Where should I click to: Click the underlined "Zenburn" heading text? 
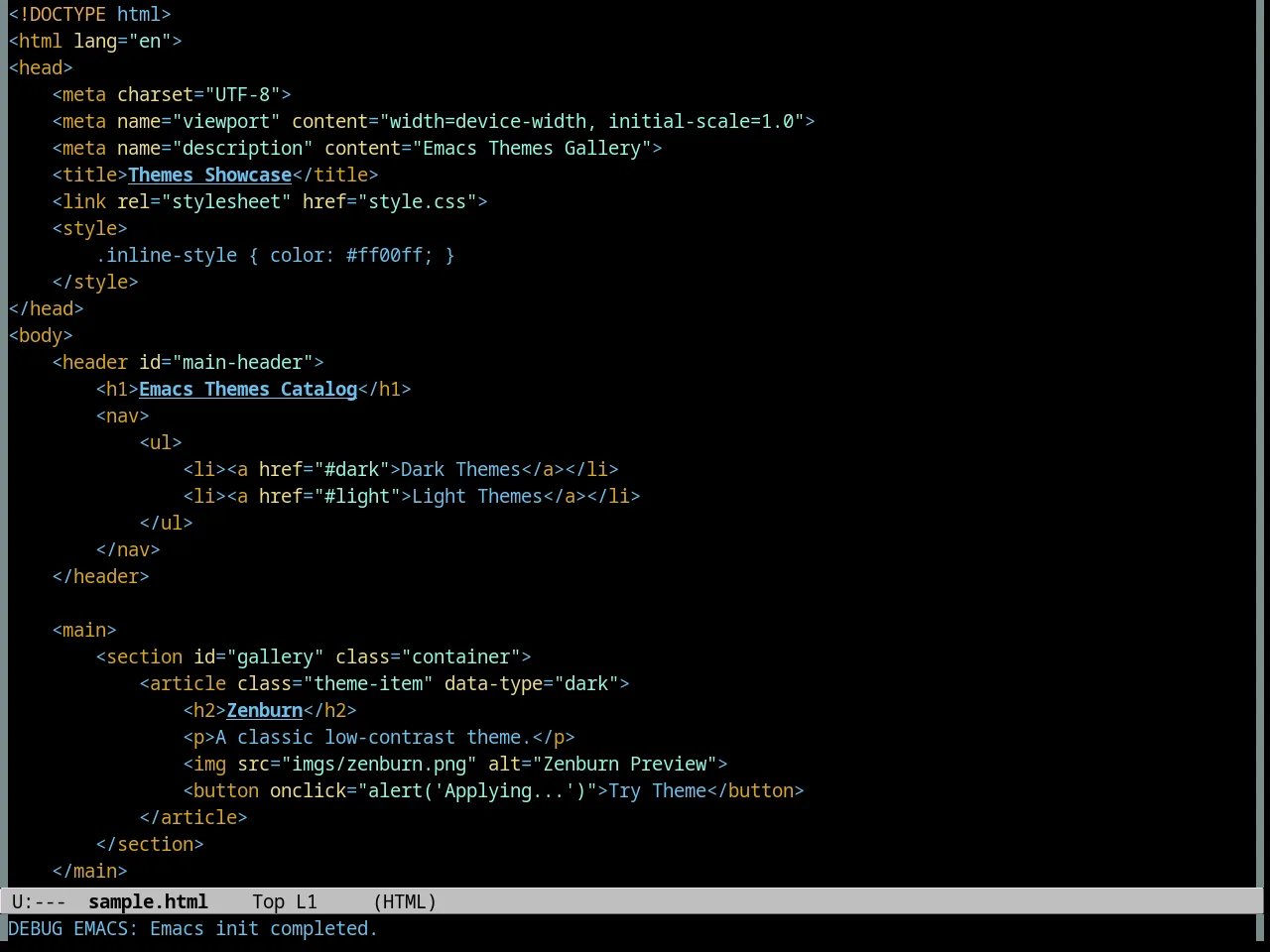[265, 710]
